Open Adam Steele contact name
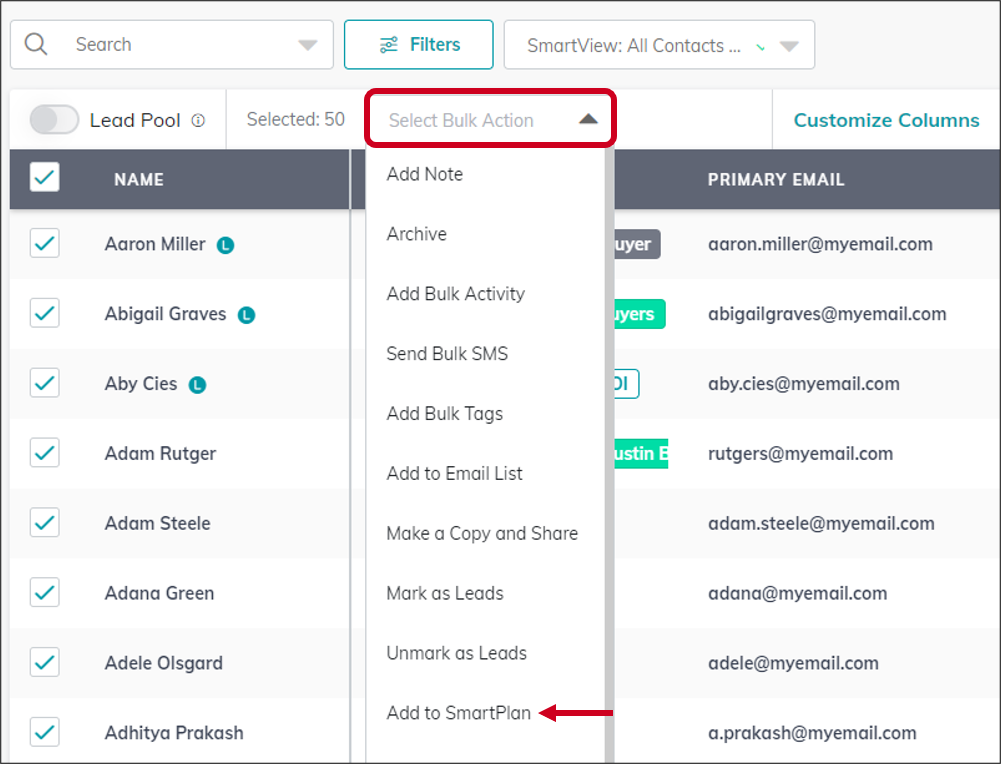The height and width of the screenshot is (764, 1001). (x=157, y=523)
